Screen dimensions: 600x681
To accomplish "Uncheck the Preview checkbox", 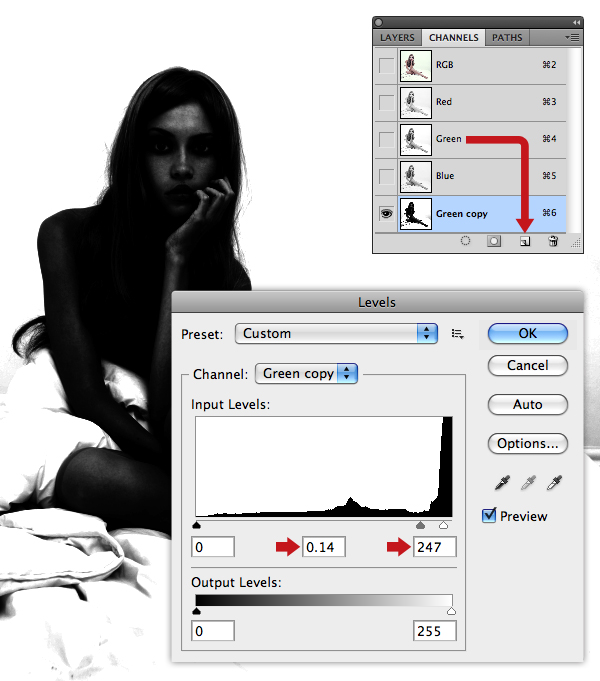I will coord(489,516).
